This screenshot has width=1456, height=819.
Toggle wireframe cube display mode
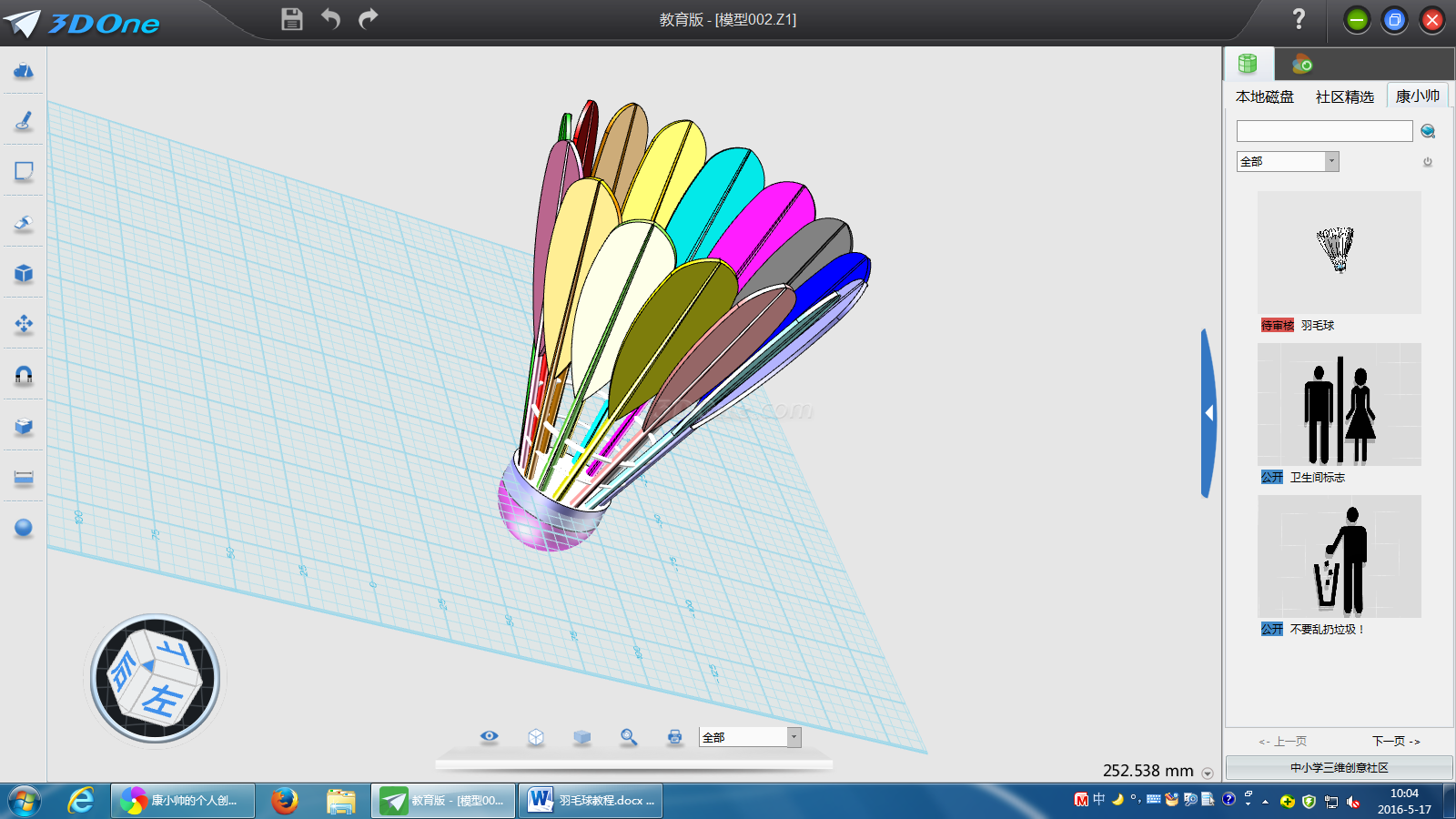coord(536,737)
